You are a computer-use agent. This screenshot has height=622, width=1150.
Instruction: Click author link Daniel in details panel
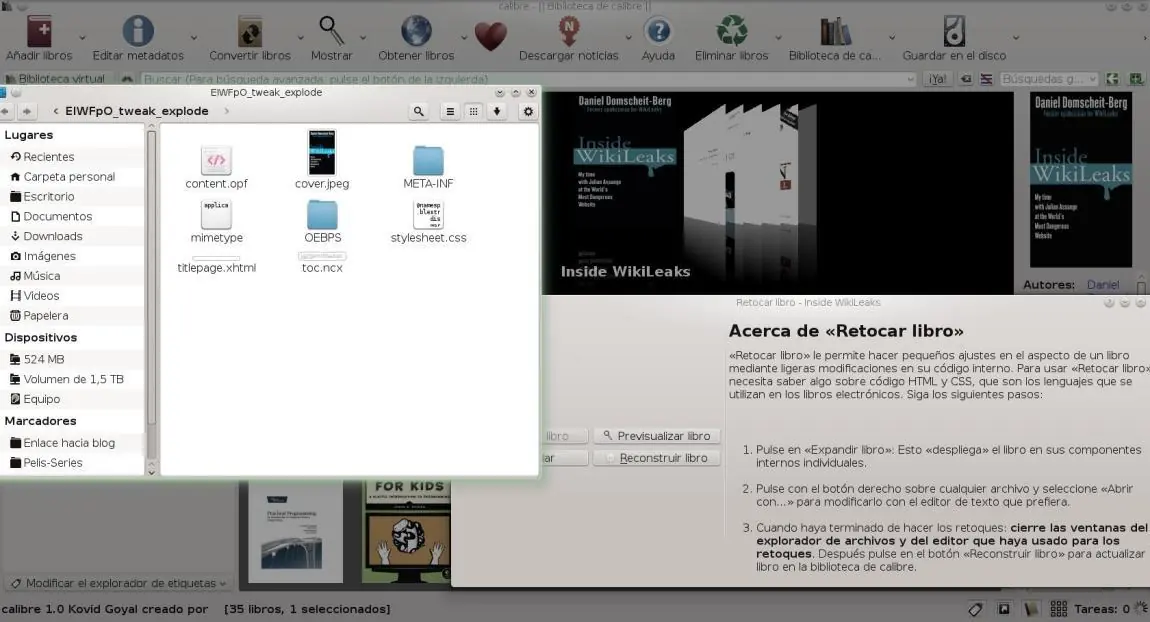tap(1103, 285)
